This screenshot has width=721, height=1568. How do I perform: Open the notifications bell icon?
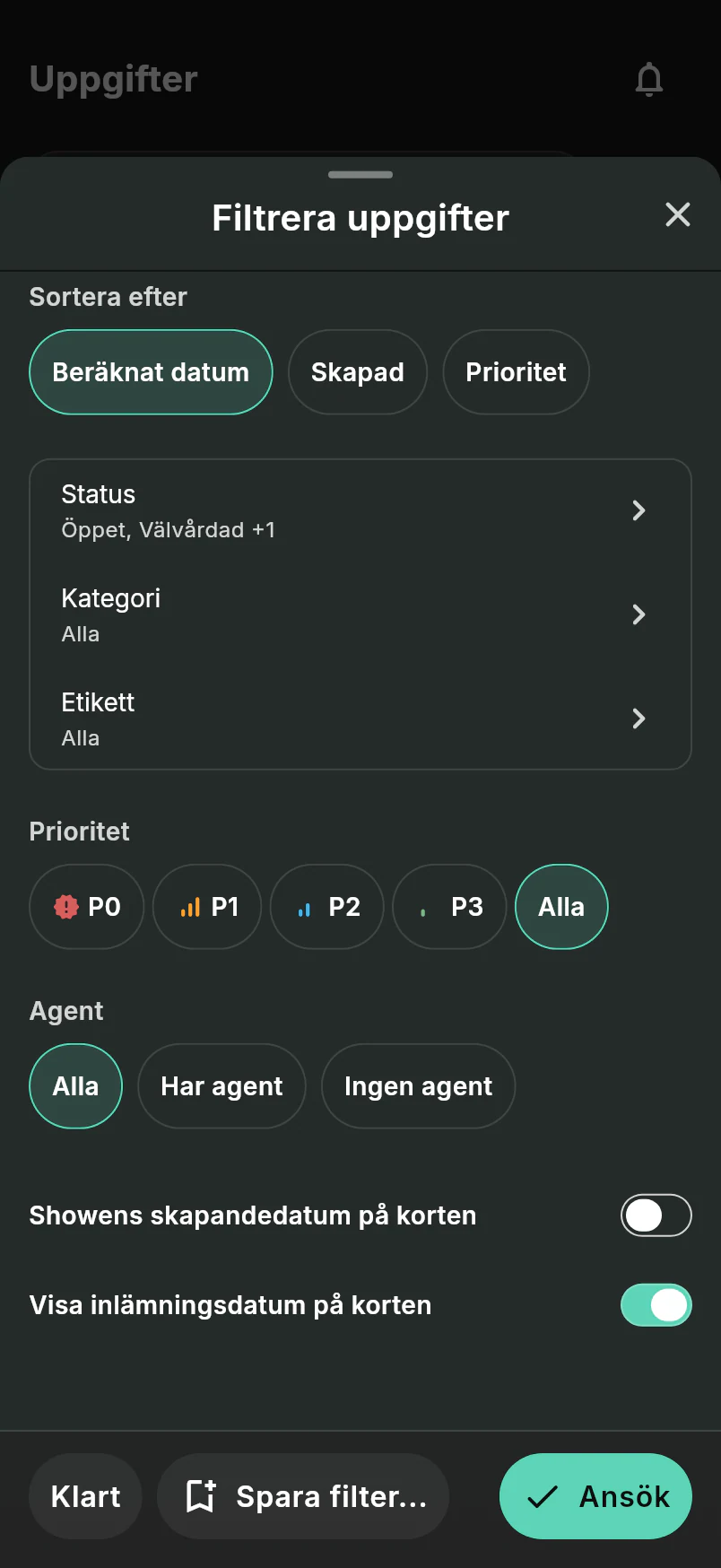pos(649,80)
